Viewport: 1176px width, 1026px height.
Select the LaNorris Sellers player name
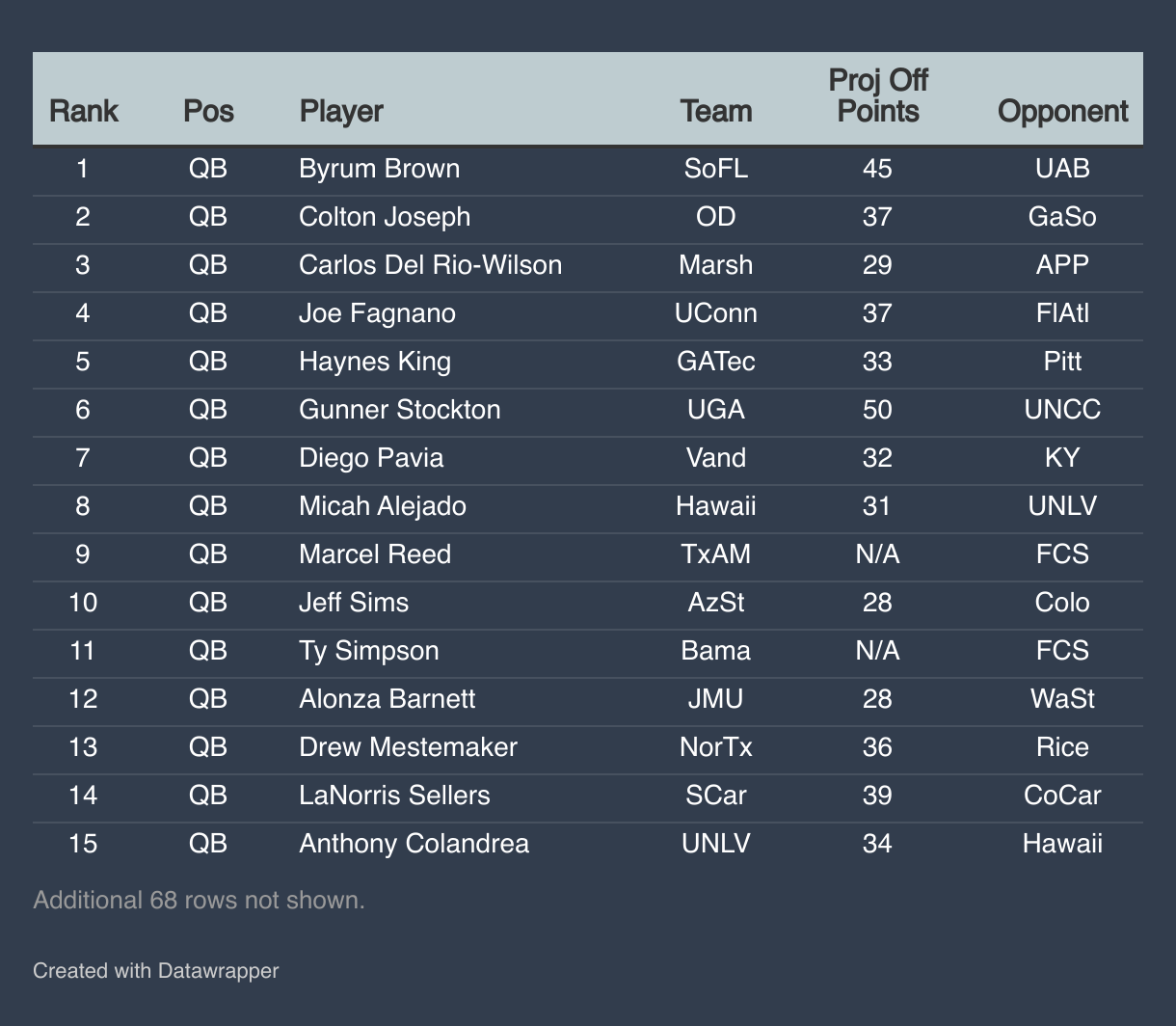(394, 796)
